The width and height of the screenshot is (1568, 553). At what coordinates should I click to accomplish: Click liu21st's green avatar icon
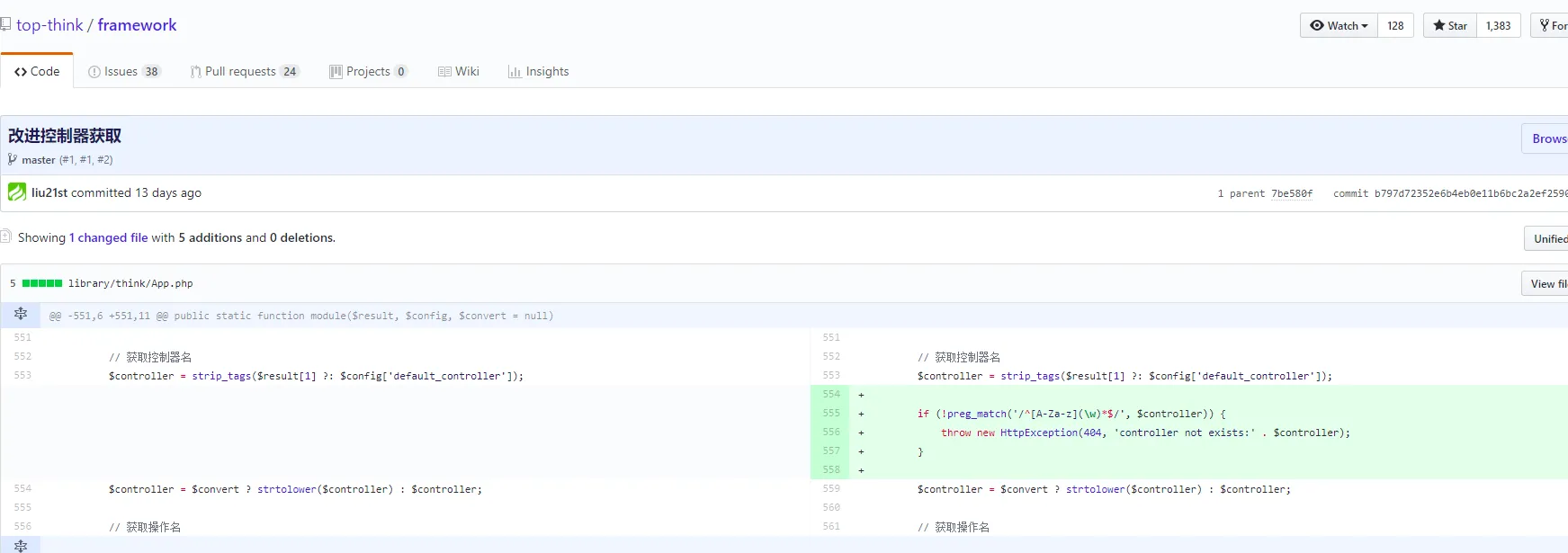click(17, 192)
